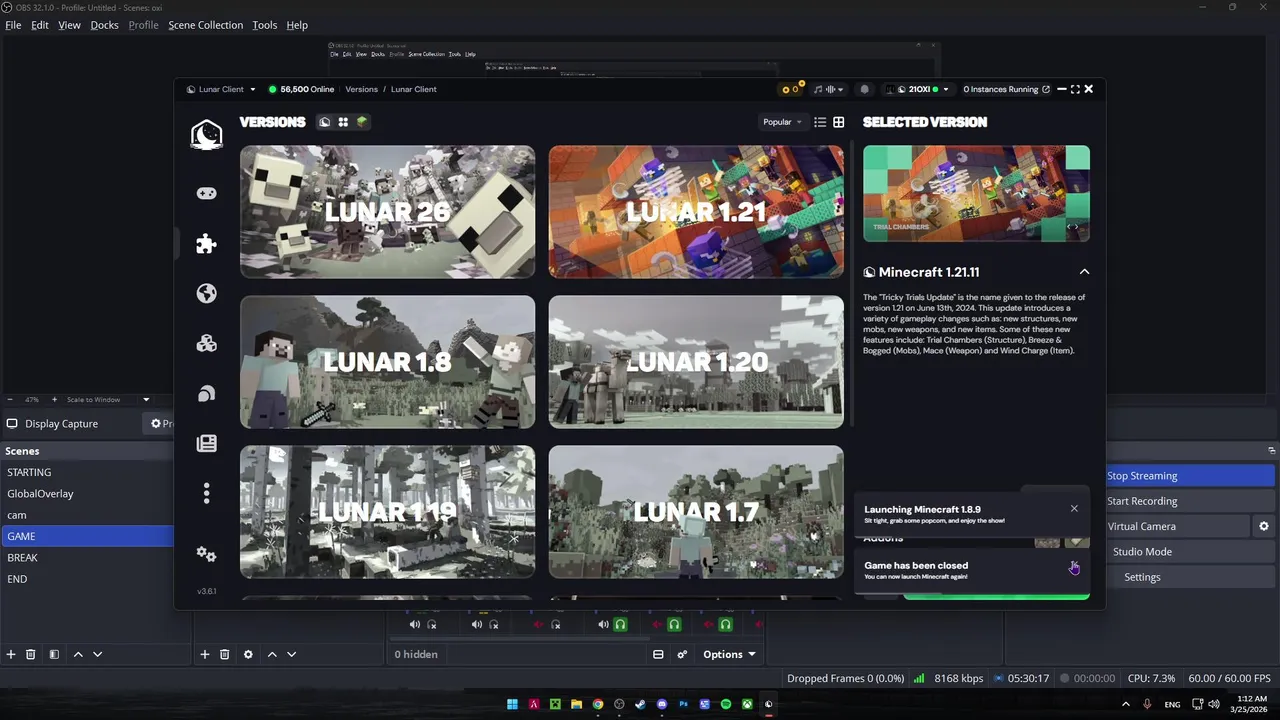Open source properties gear in Sources toolbar
This screenshot has height=720, width=1280.
coord(248,654)
